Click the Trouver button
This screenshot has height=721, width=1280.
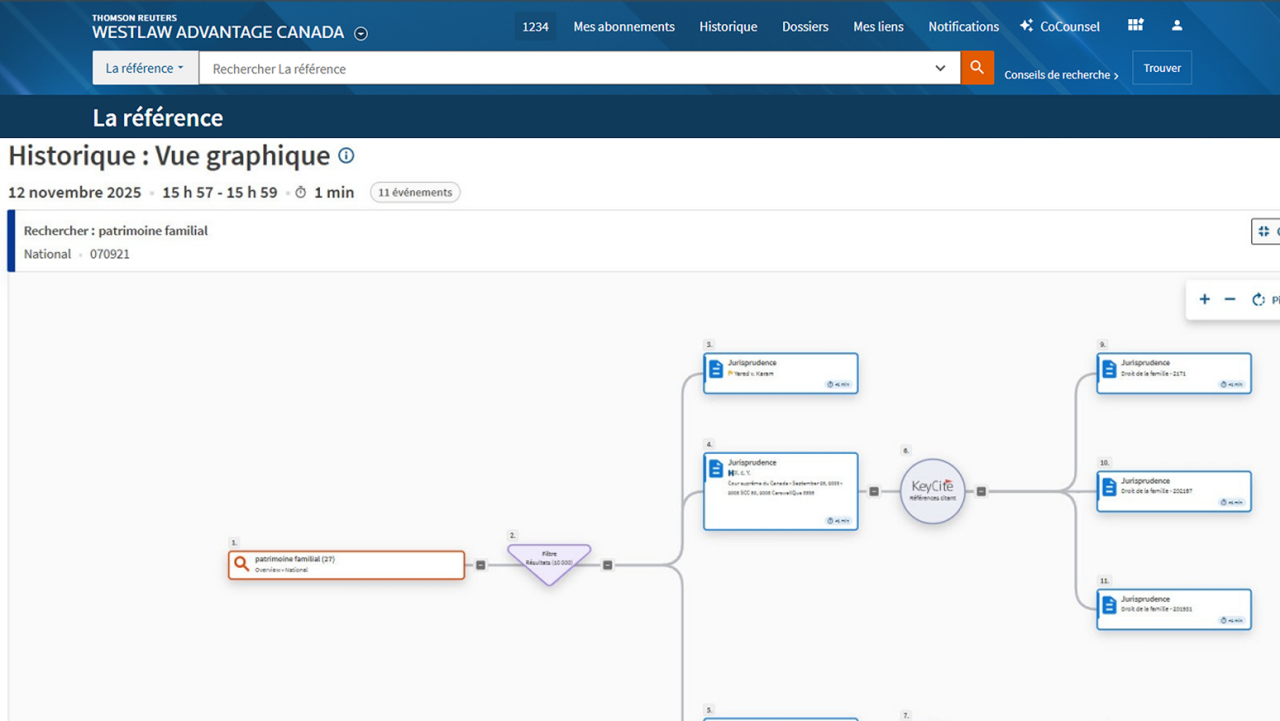pyautogui.click(x=1161, y=68)
